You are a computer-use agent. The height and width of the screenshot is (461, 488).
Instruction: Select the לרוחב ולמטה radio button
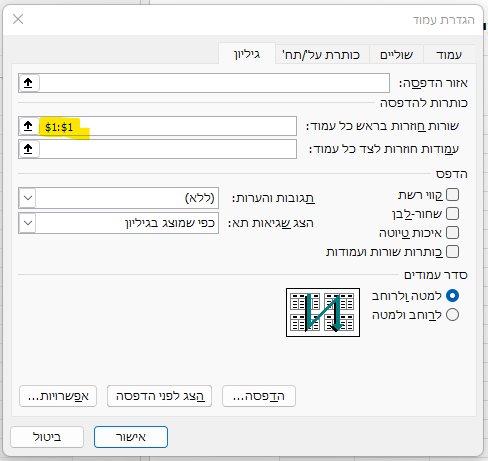coord(452,315)
